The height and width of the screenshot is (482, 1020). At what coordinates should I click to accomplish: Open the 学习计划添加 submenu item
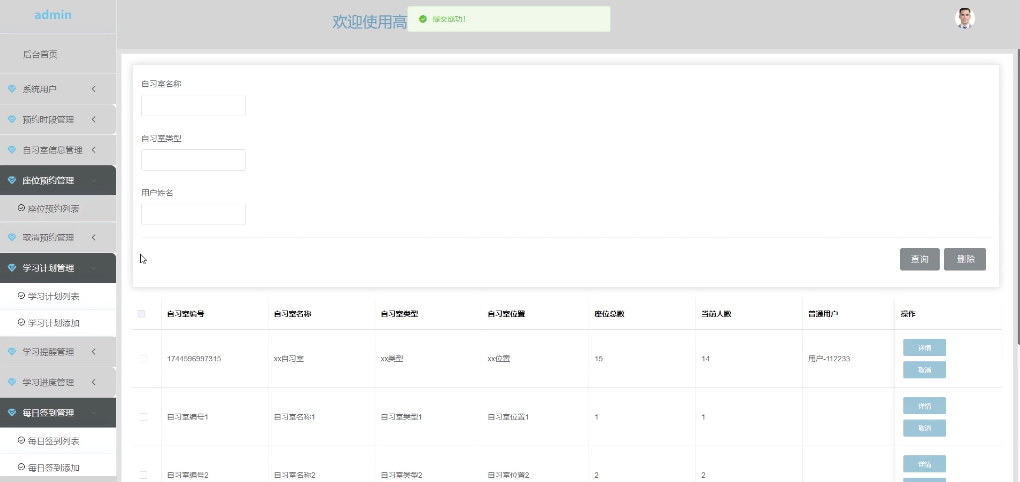(x=58, y=323)
